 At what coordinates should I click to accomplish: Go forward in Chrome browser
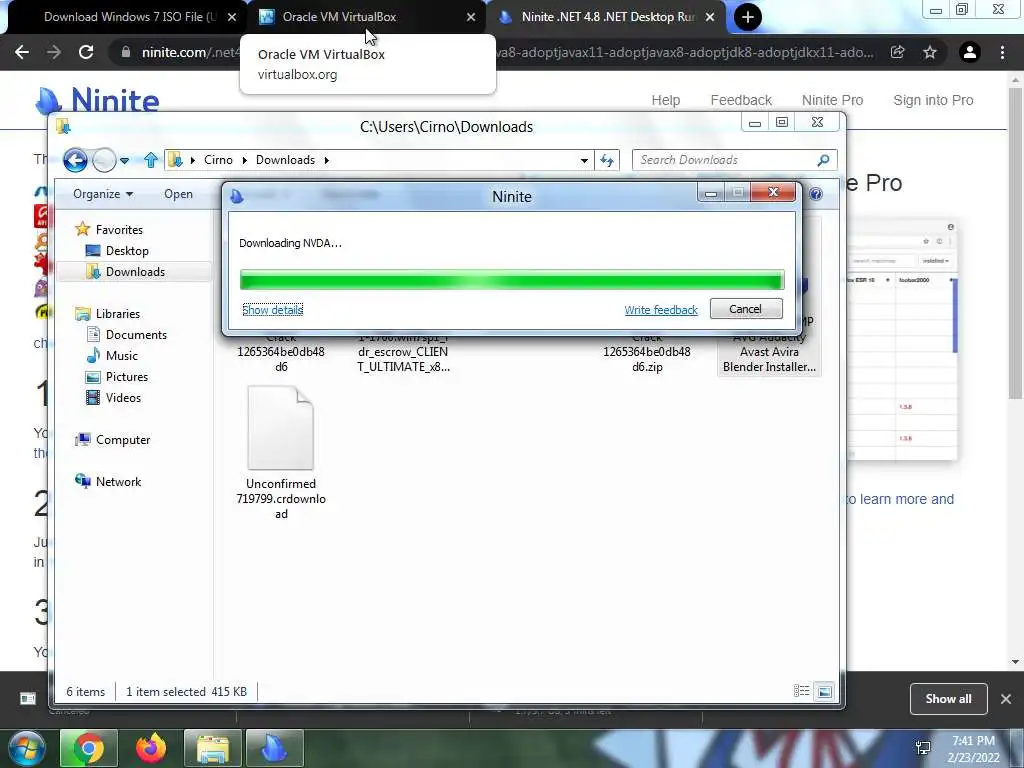(54, 52)
